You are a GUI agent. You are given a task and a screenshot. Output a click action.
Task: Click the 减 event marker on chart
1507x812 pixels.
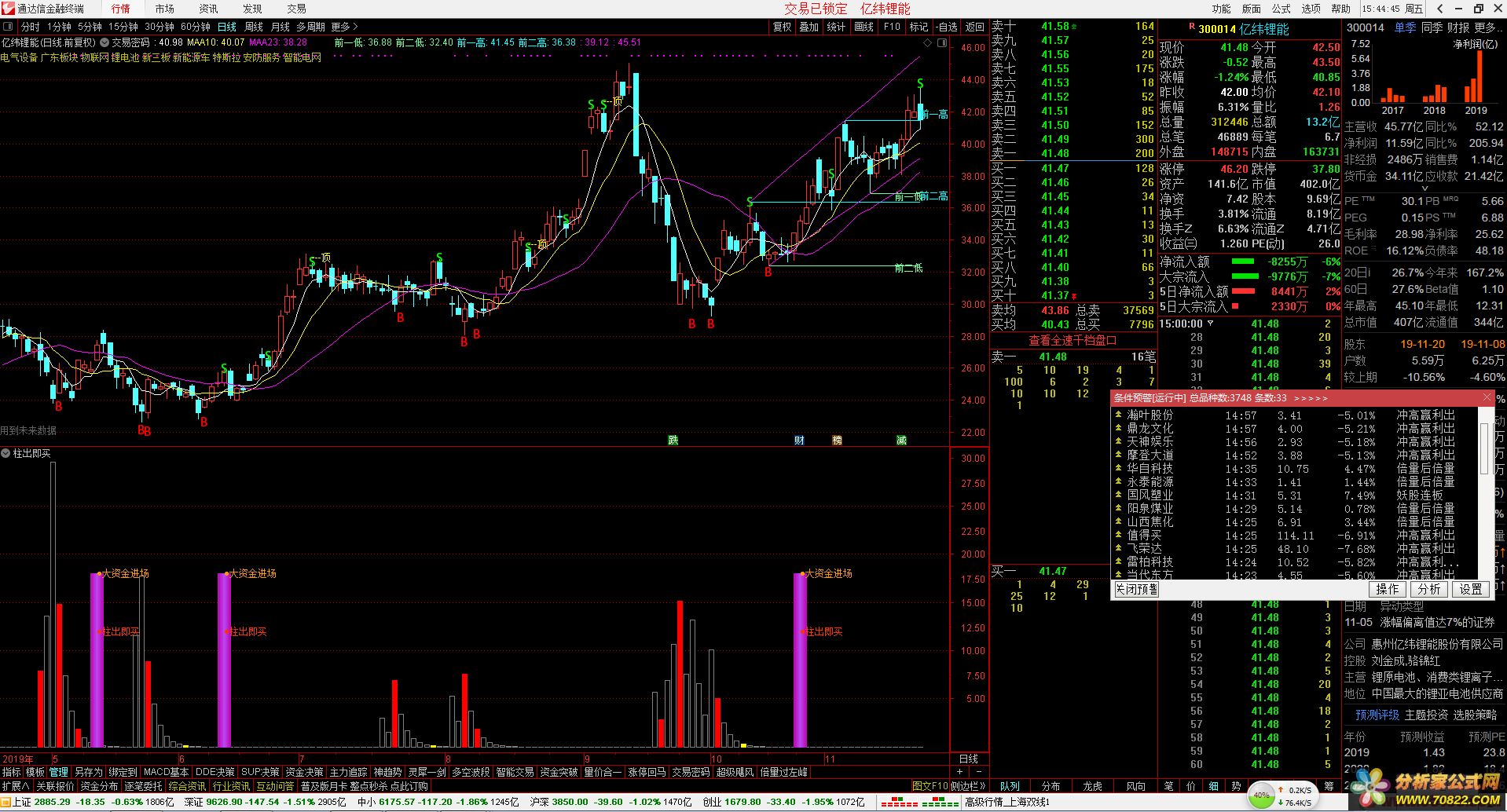[901, 440]
